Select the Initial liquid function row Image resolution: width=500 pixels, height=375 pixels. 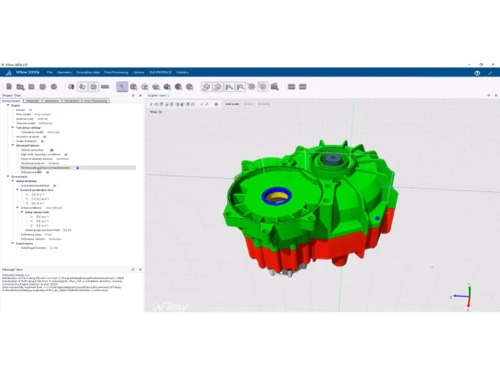(39, 248)
